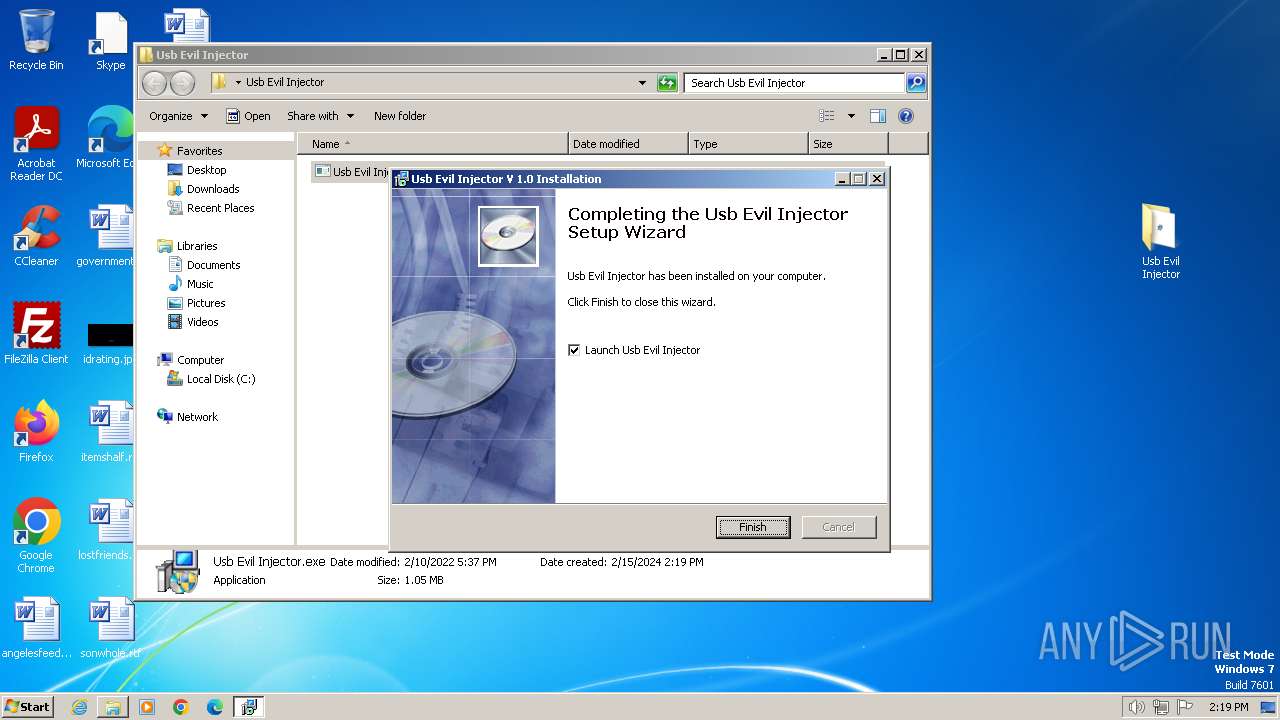
Task: Click Open in the Explorer toolbar
Action: pos(248,116)
